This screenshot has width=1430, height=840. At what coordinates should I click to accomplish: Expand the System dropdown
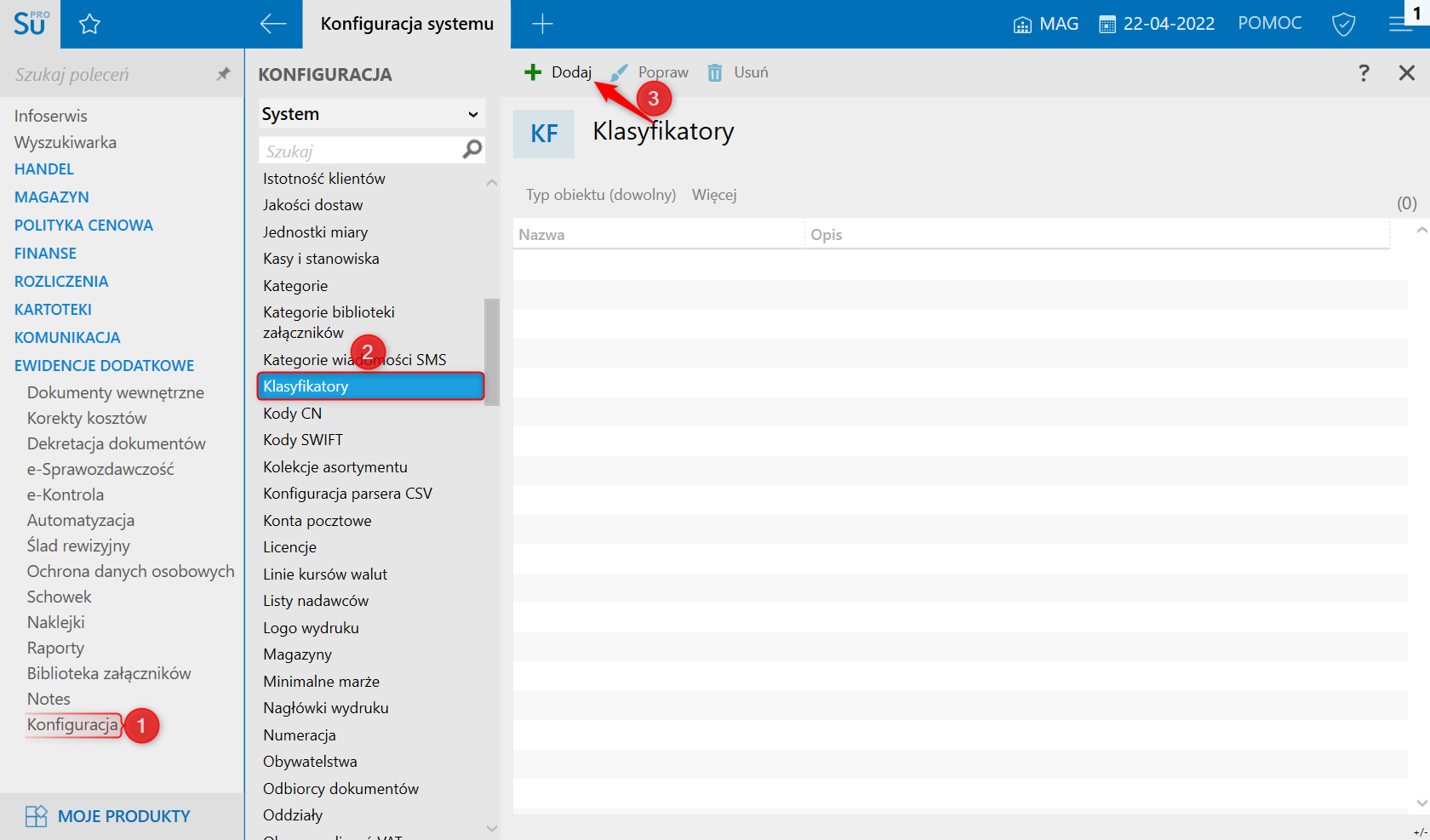(x=372, y=114)
